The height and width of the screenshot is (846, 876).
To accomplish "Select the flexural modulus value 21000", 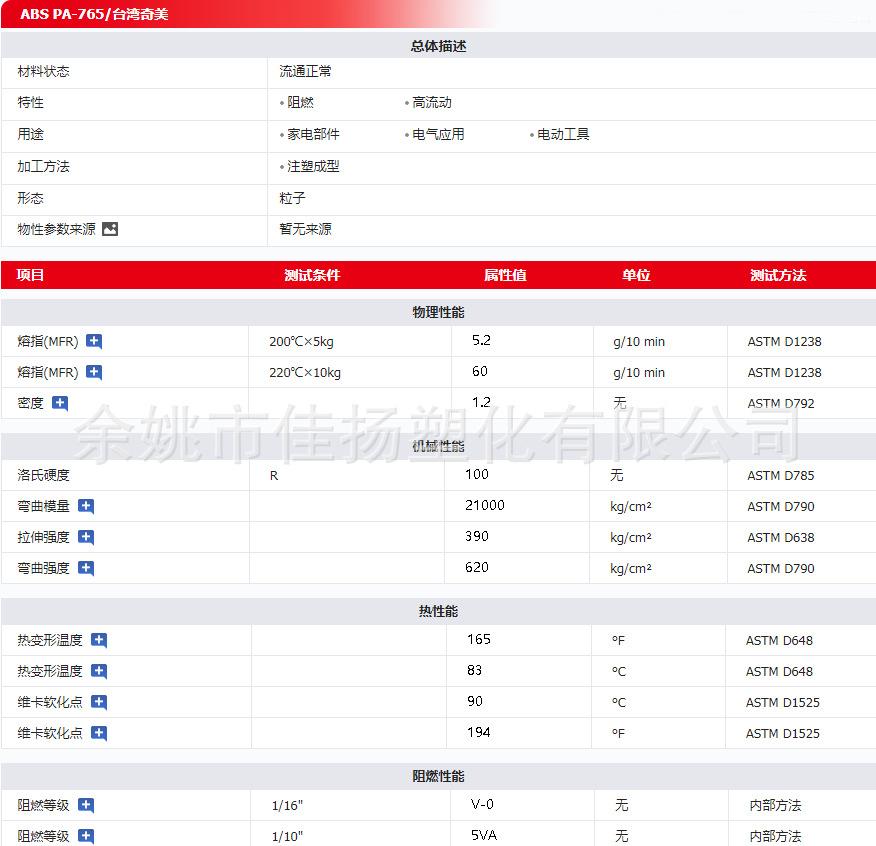I will coord(485,506).
